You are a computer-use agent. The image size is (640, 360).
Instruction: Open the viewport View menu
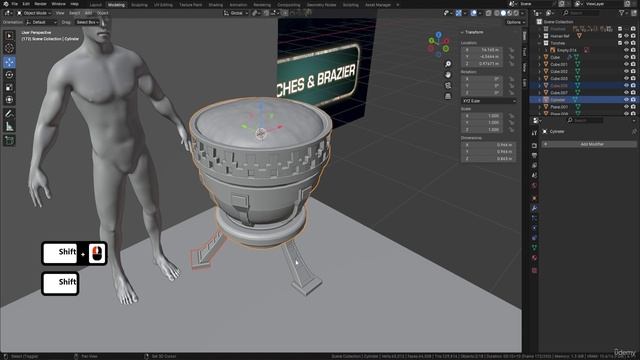tap(60, 13)
